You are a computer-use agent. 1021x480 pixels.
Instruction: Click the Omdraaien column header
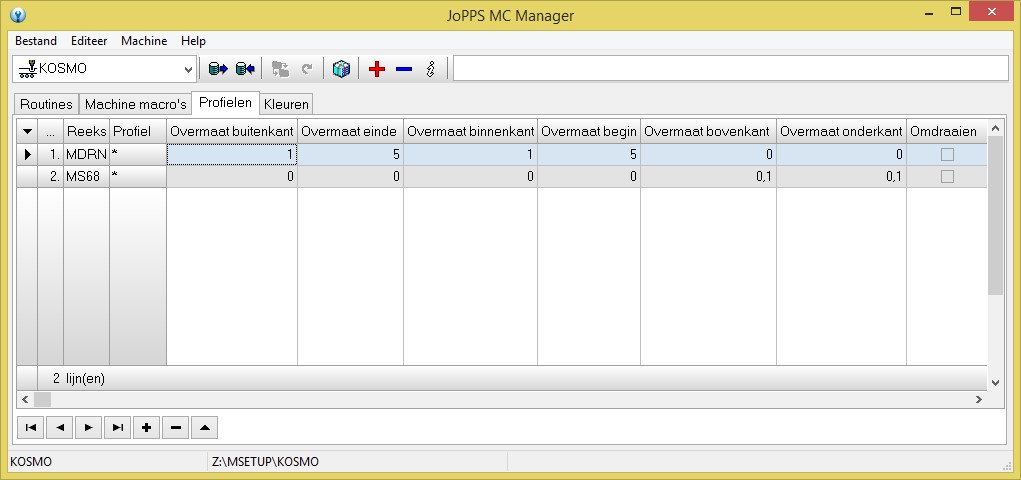[x=947, y=132]
